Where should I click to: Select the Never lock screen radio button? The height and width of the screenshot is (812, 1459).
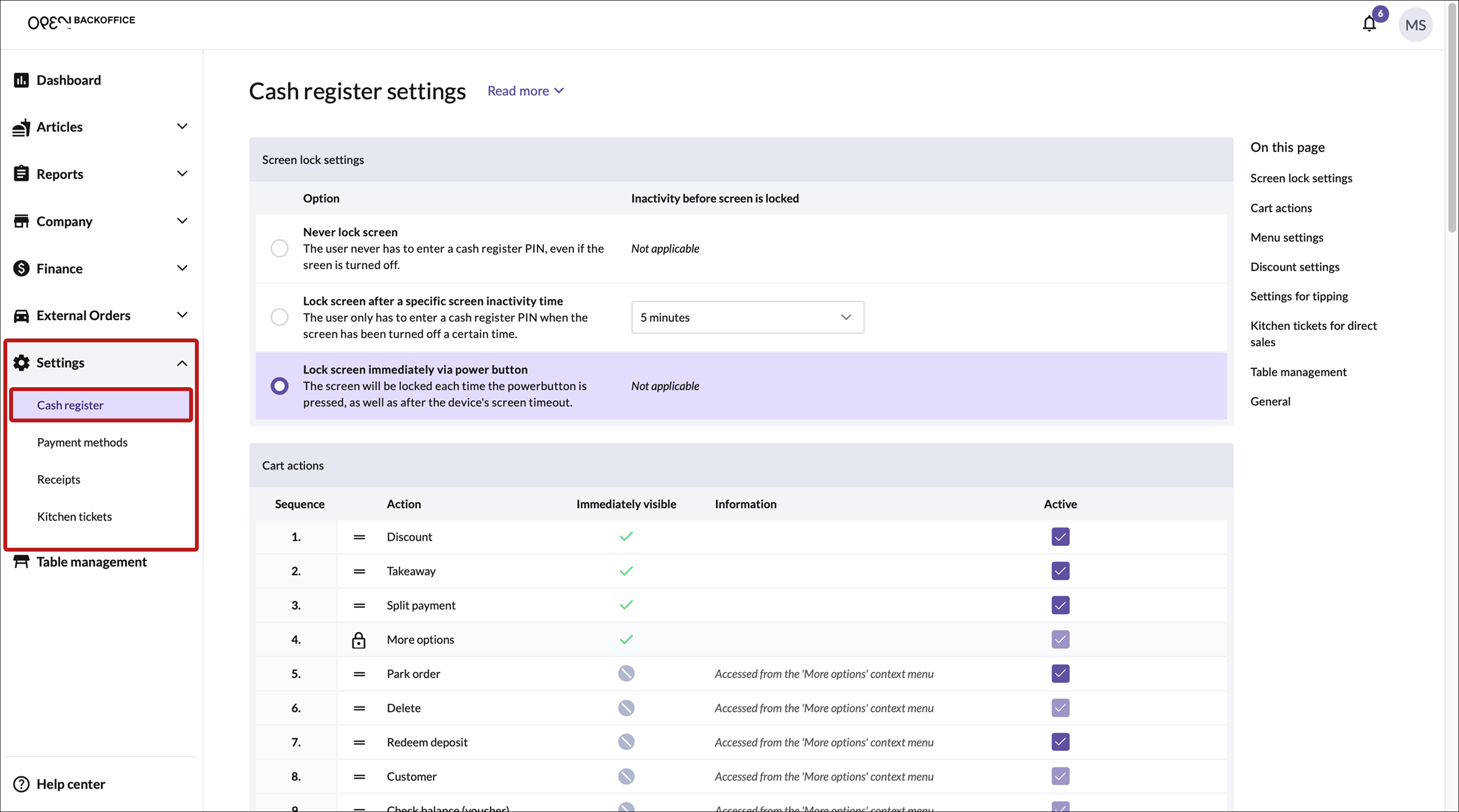coord(279,248)
